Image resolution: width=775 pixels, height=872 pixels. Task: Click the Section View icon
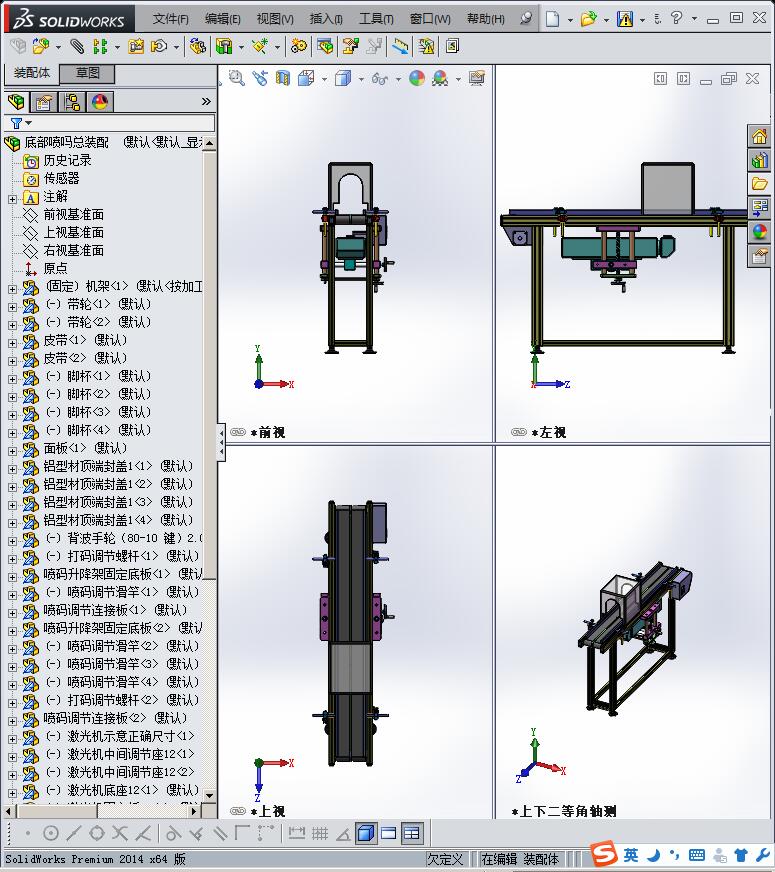pyautogui.click(x=283, y=78)
